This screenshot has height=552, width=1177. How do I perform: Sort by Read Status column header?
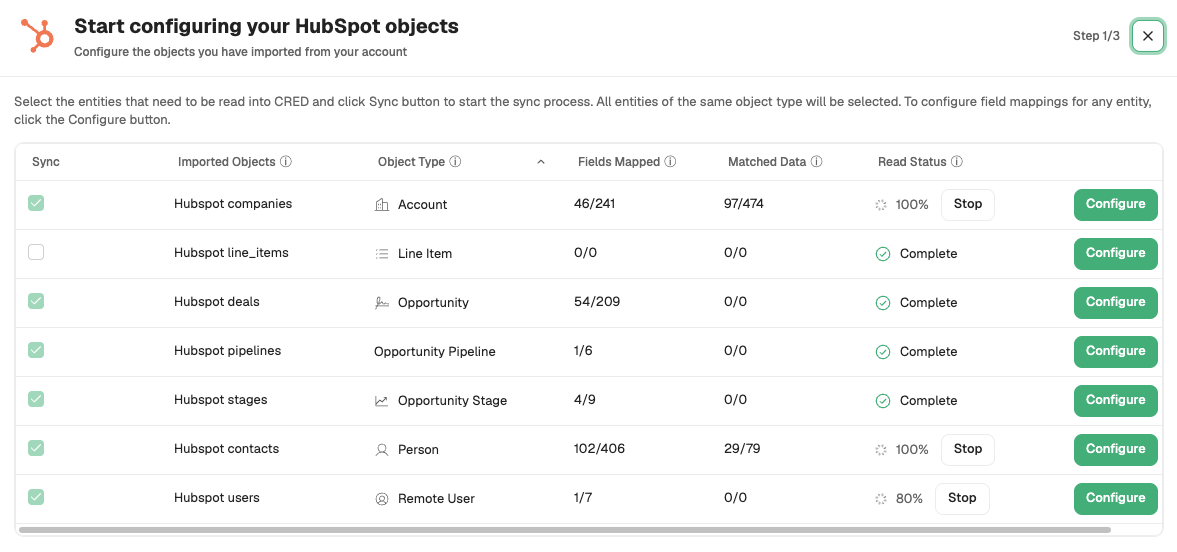pyautogui.click(x=912, y=161)
